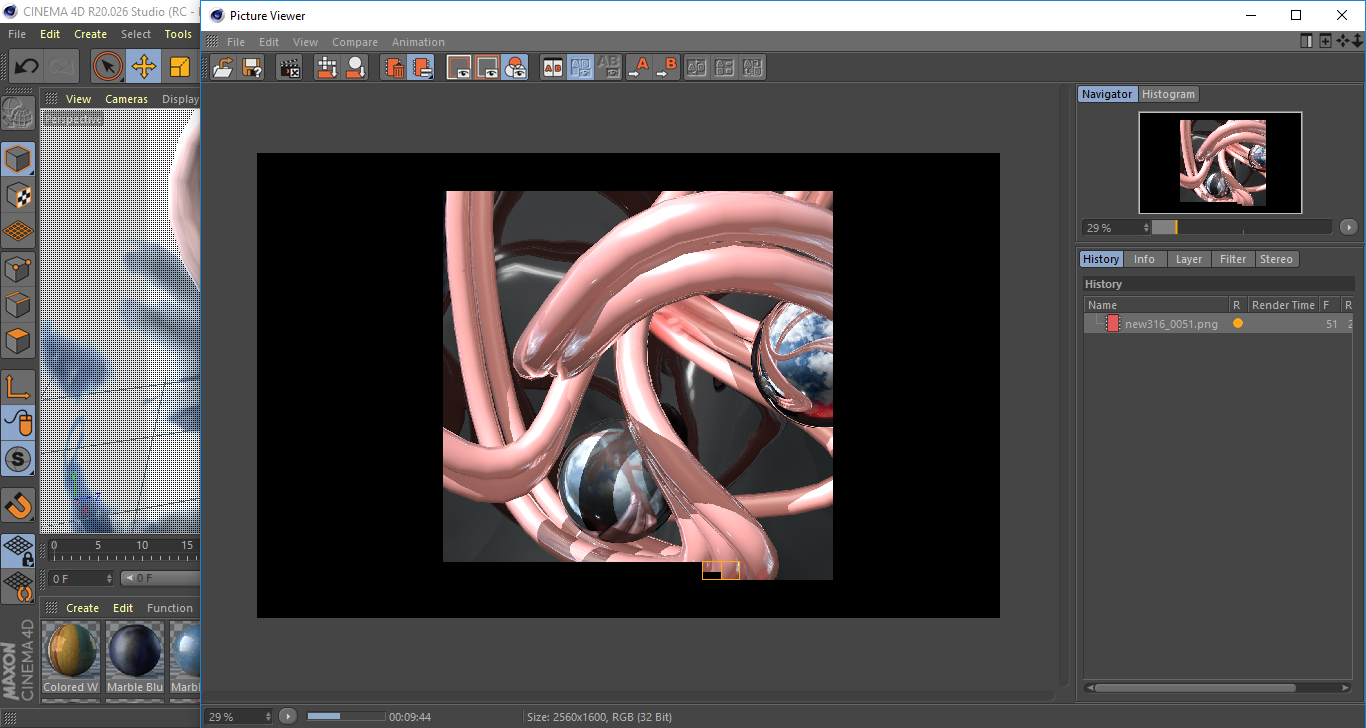1366x728 pixels.
Task: Select the Live Selection tool in Cinema 4D
Action: coord(107,67)
